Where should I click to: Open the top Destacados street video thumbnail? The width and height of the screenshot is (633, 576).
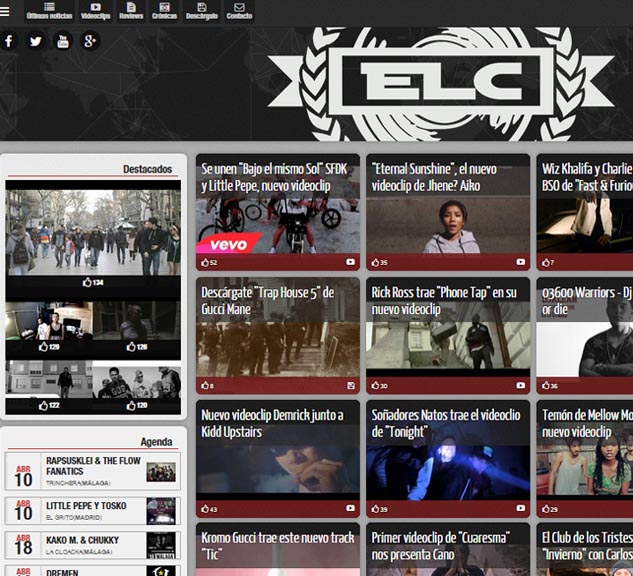93,232
